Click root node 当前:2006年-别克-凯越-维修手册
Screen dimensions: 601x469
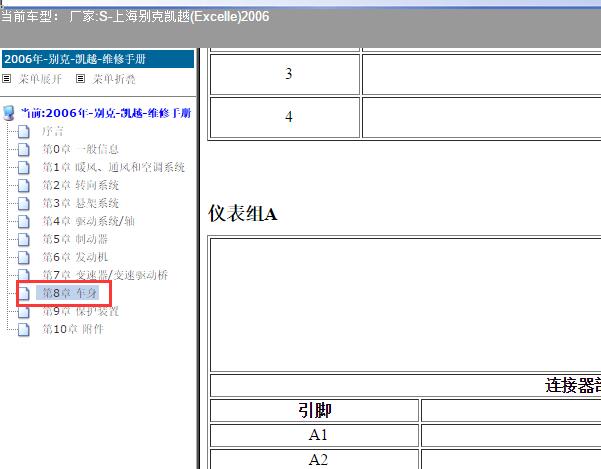[106, 113]
